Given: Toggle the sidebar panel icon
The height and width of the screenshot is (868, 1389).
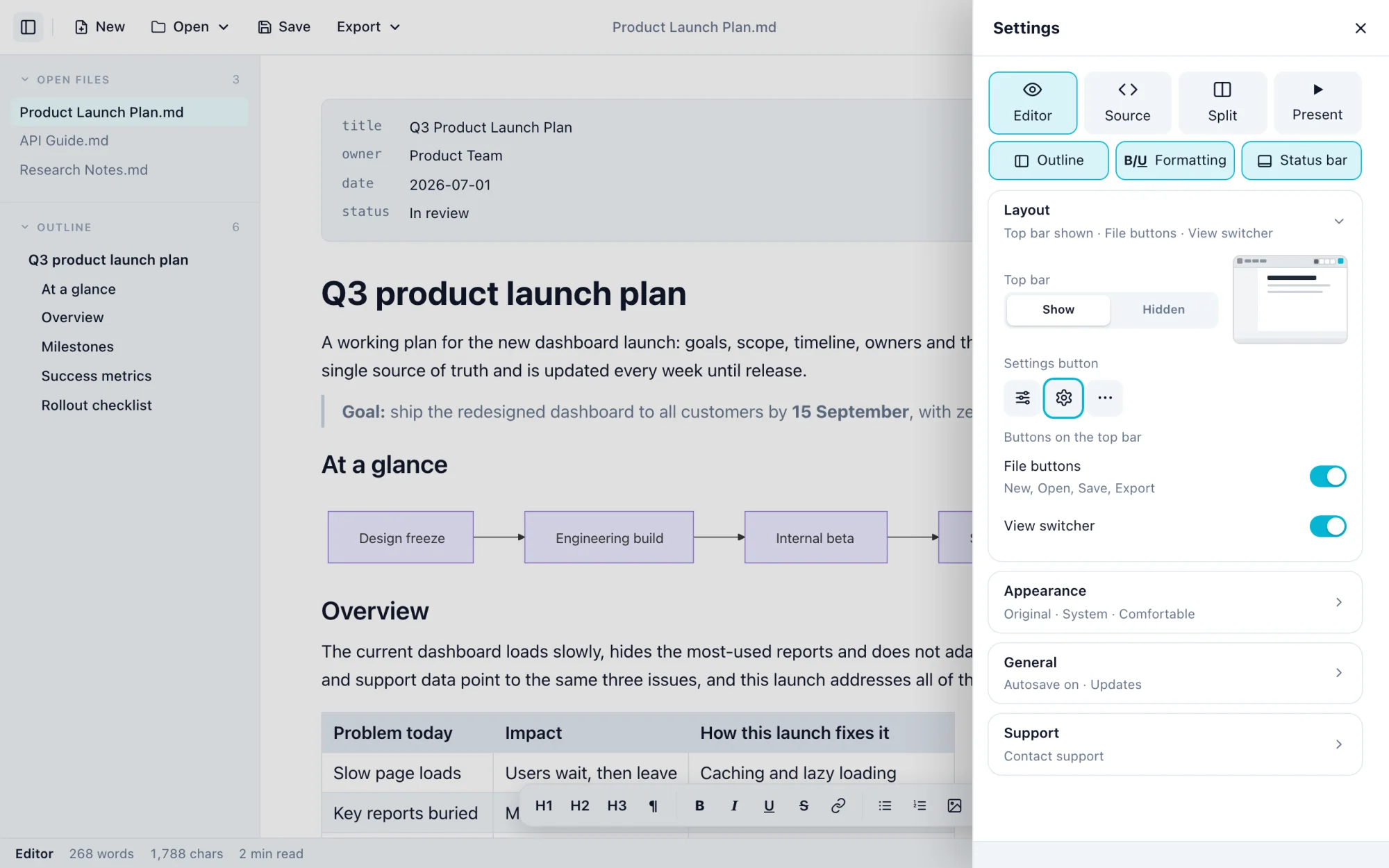Looking at the screenshot, I should tap(28, 27).
